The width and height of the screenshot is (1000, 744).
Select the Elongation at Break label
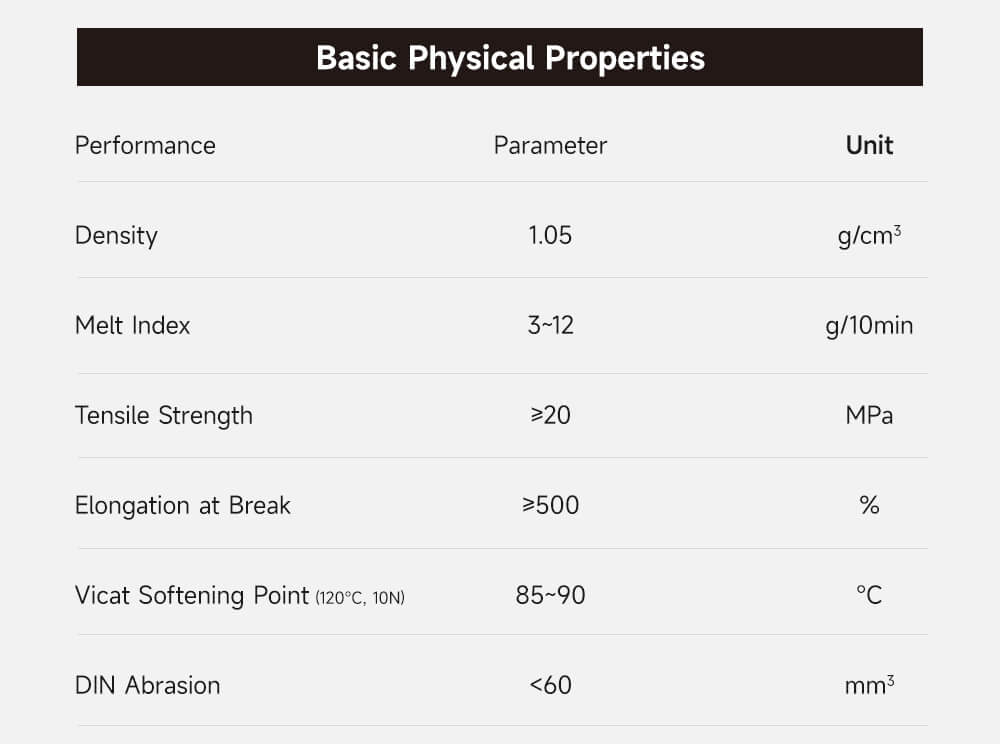coord(183,505)
